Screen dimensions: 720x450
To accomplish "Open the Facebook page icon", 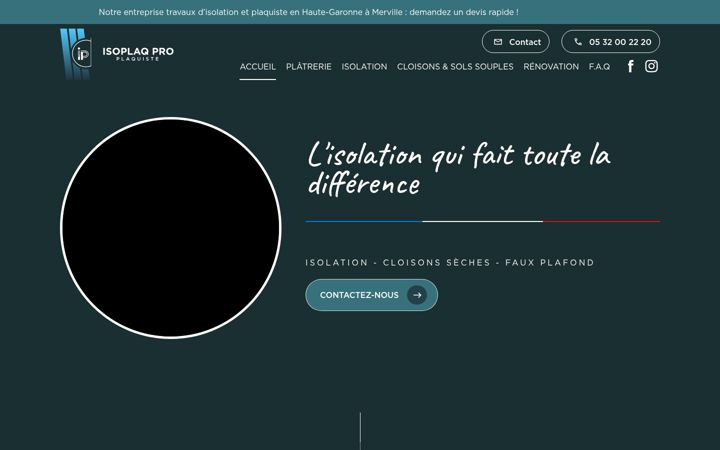I will pos(630,67).
